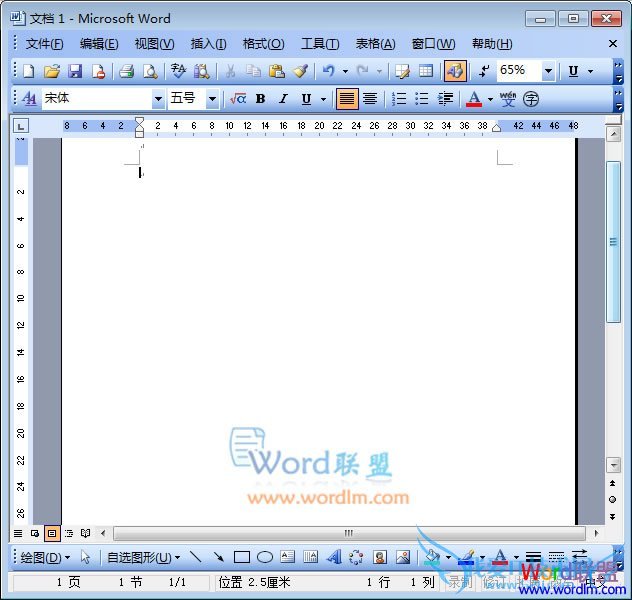Apply numbered list formatting

(x=399, y=98)
